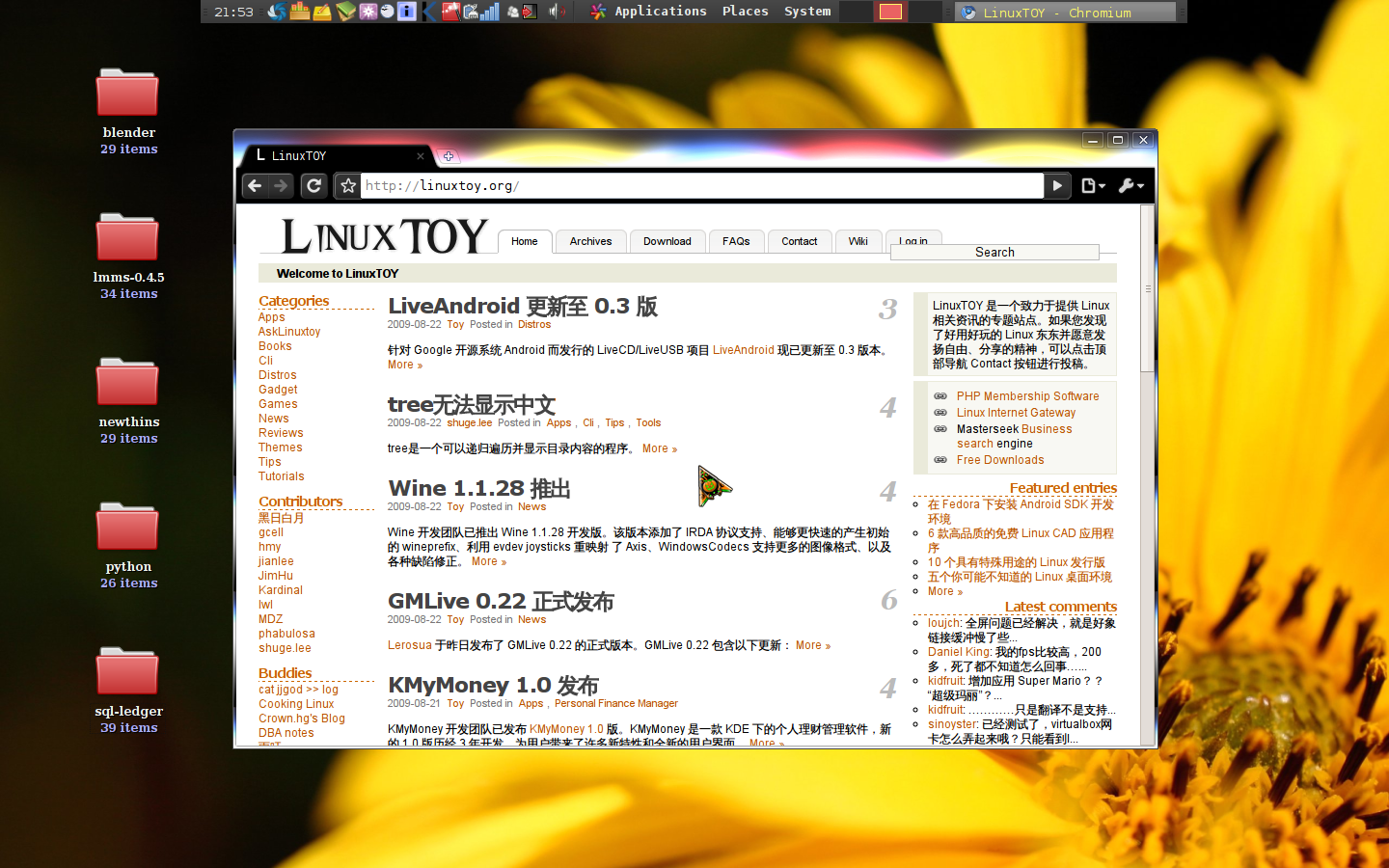Go to the Home tab
The image size is (1389, 868).
pyautogui.click(x=525, y=241)
